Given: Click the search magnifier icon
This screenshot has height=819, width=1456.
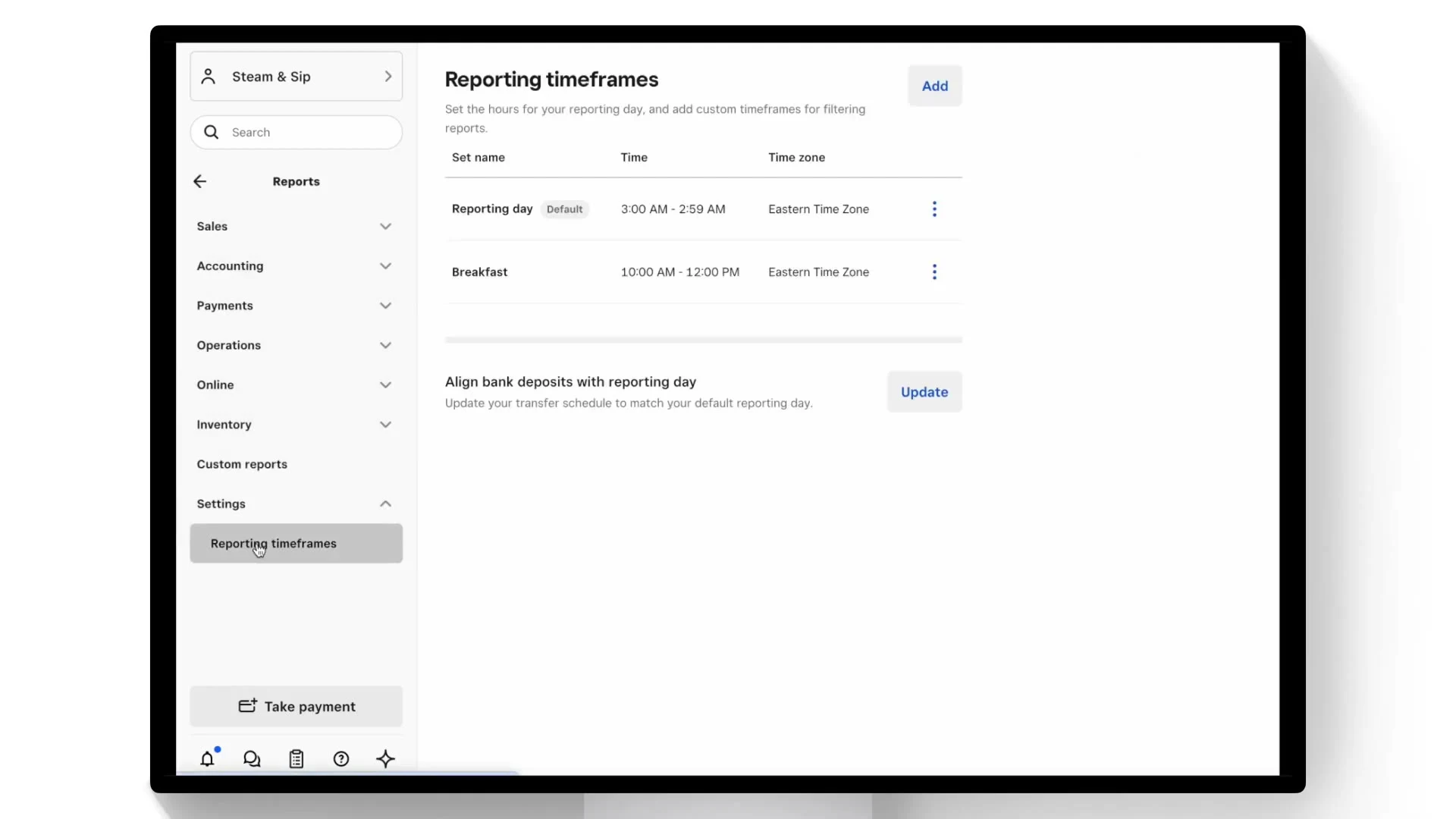Looking at the screenshot, I should click(x=212, y=132).
